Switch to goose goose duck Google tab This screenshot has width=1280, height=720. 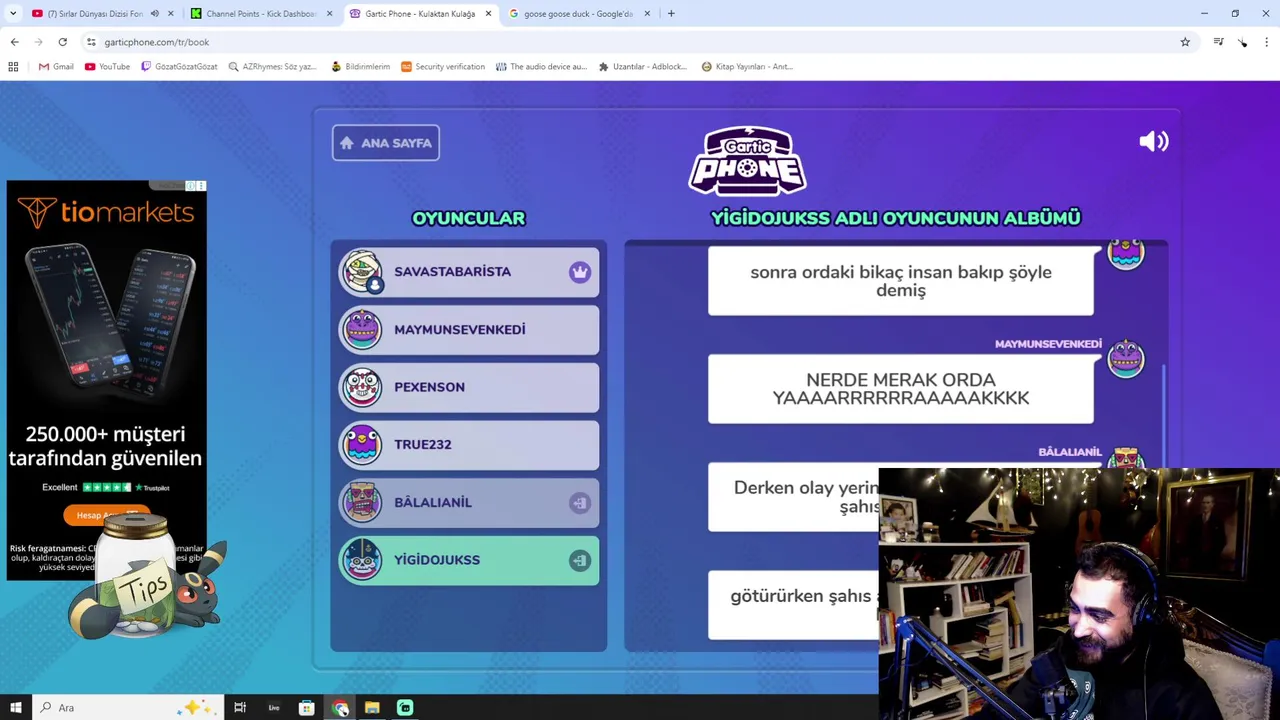click(578, 14)
